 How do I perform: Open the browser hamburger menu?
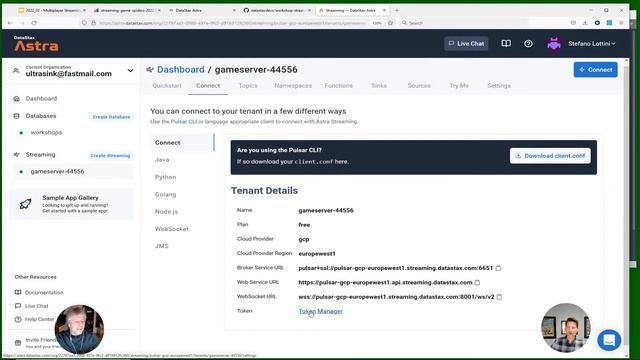(621, 23)
